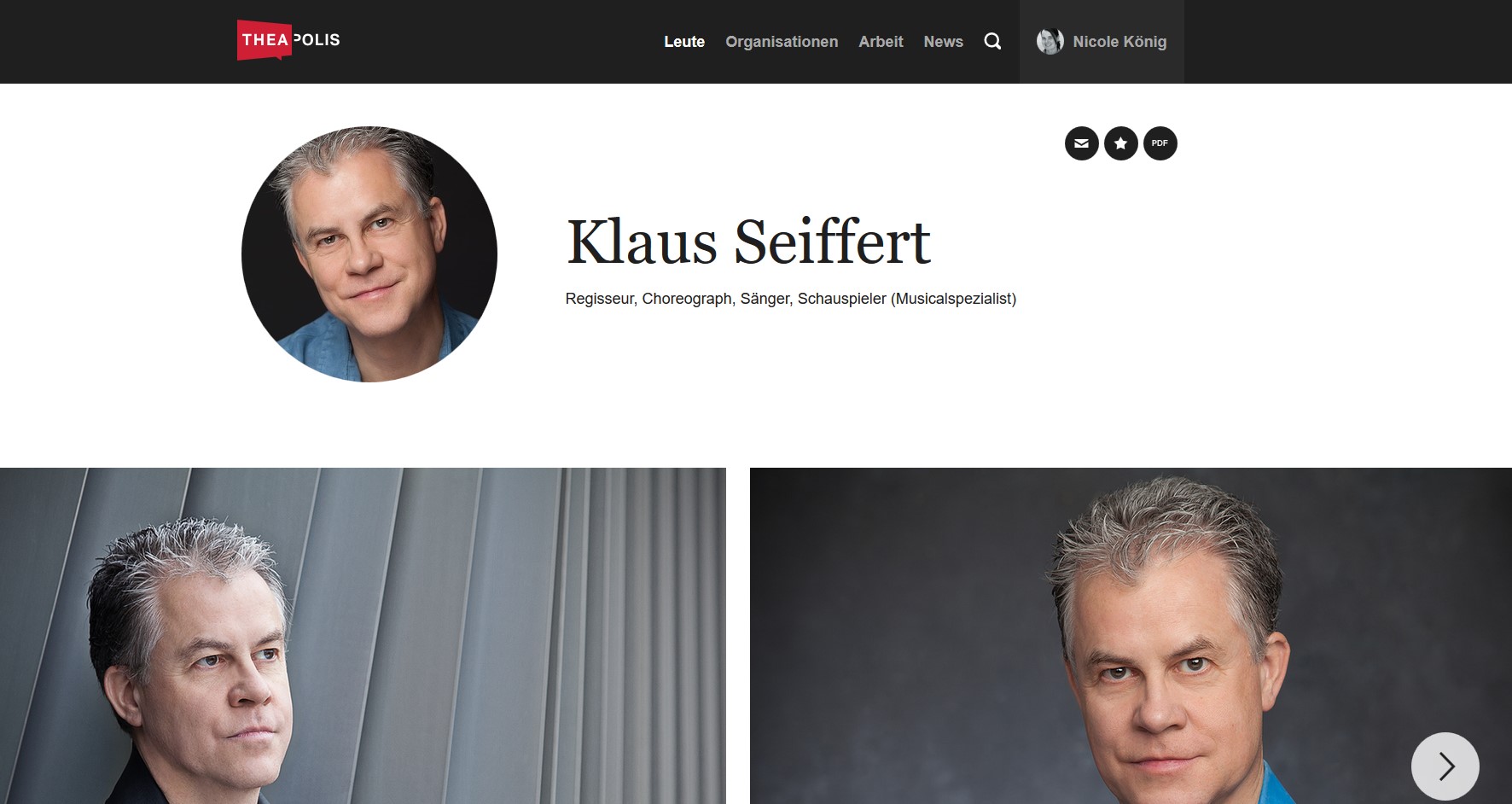Click the red THEA part of logo
Screen dimensions: 1512x804
coord(264,40)
